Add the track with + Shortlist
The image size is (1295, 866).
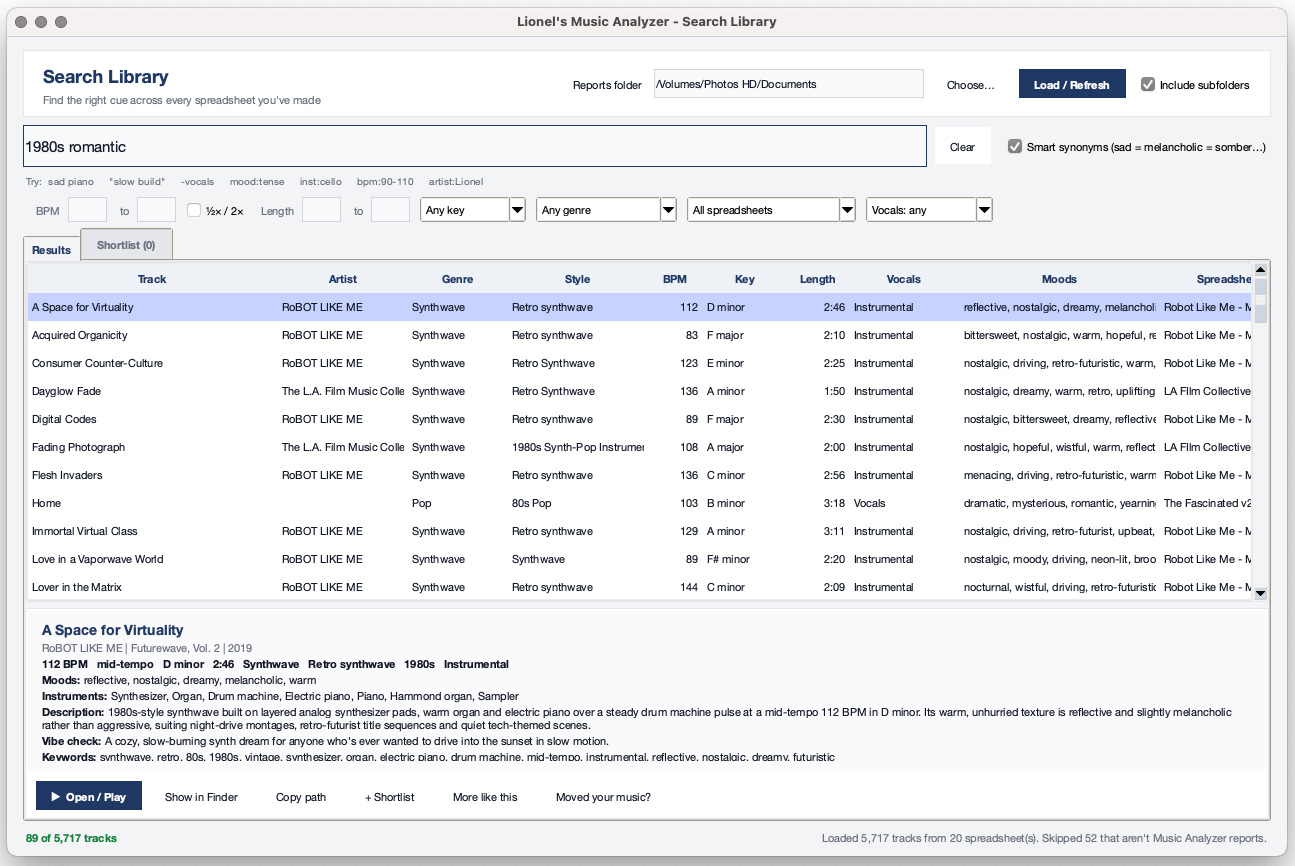tap(389, 797)
